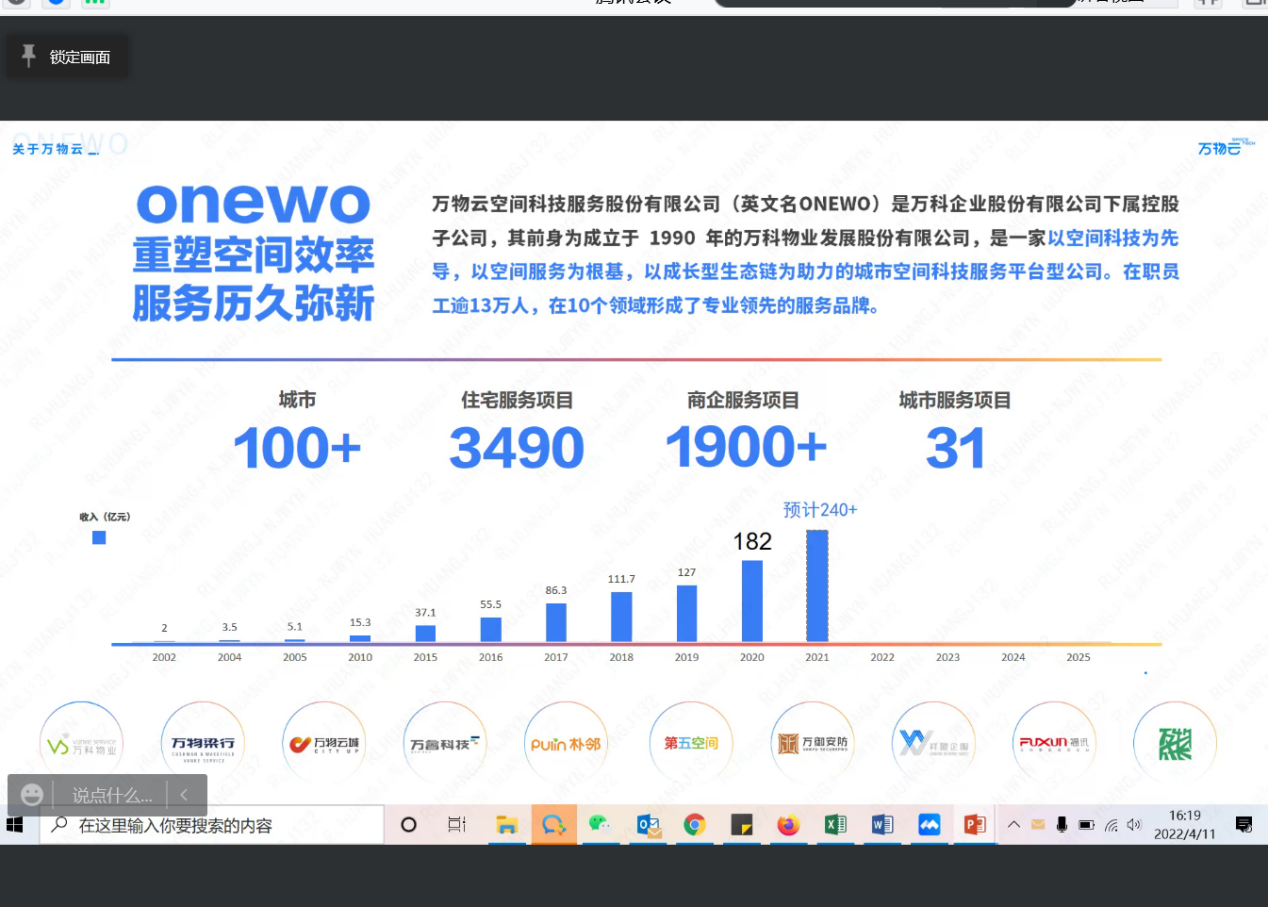
Task: Open the clock showing 16:19
Action: (1184, 825)
